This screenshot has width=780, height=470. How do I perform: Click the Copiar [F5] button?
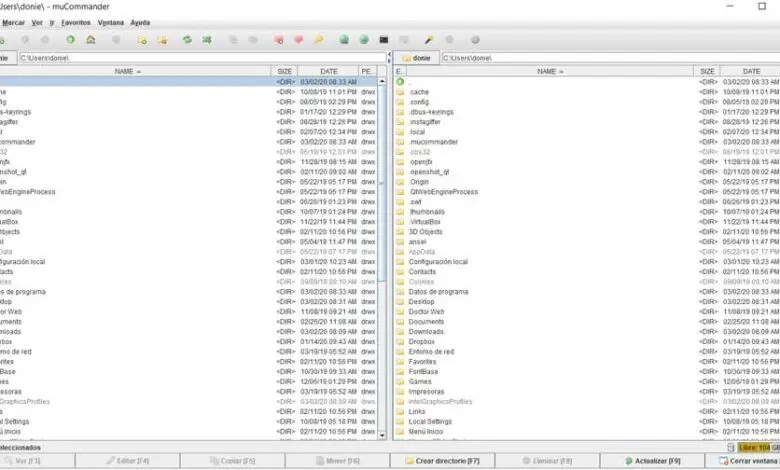(x=232, y=461)
